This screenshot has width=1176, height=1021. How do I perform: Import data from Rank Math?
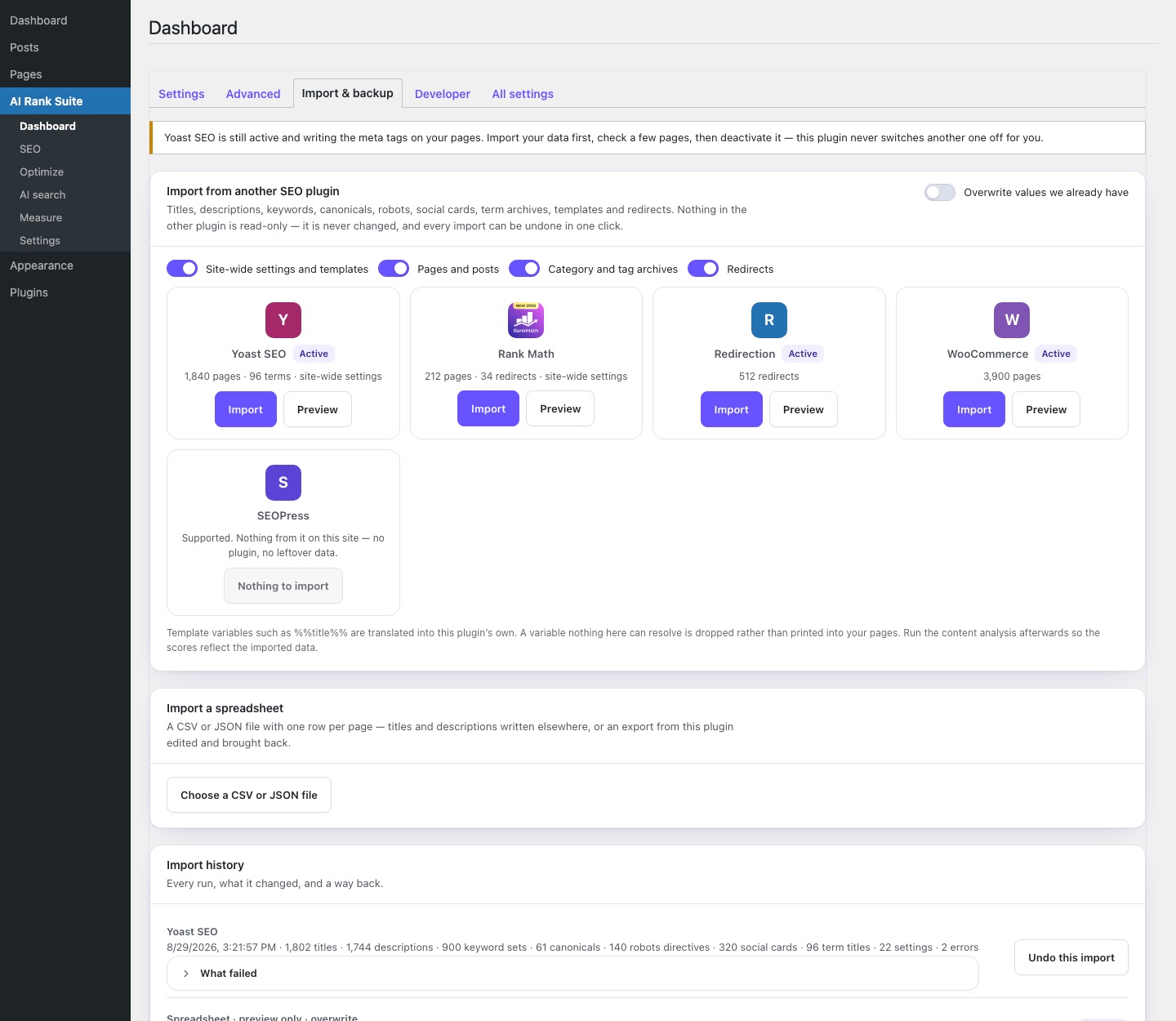click(x=488, y=408)
